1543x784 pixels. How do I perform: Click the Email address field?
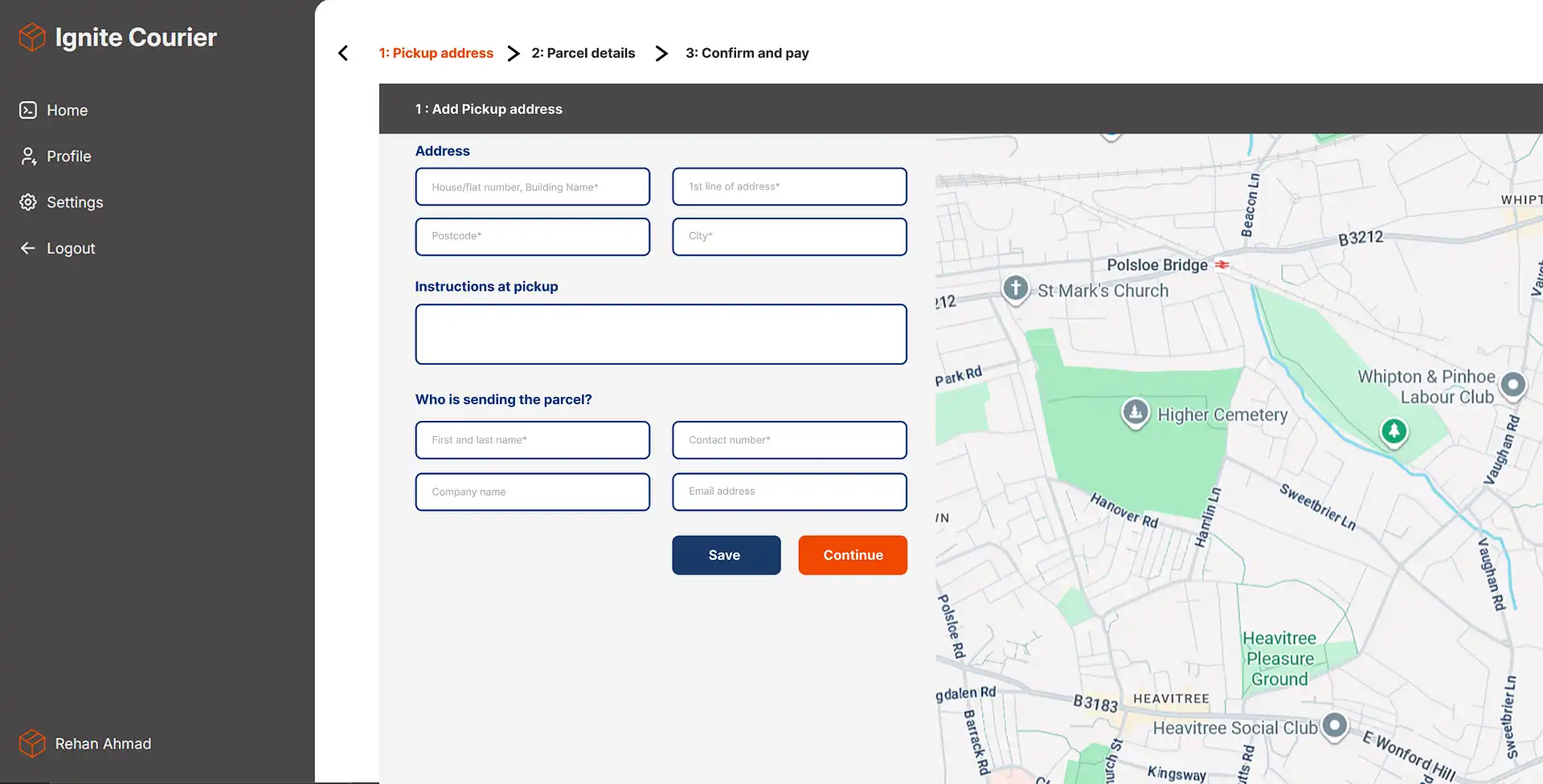tap(790, 492)
